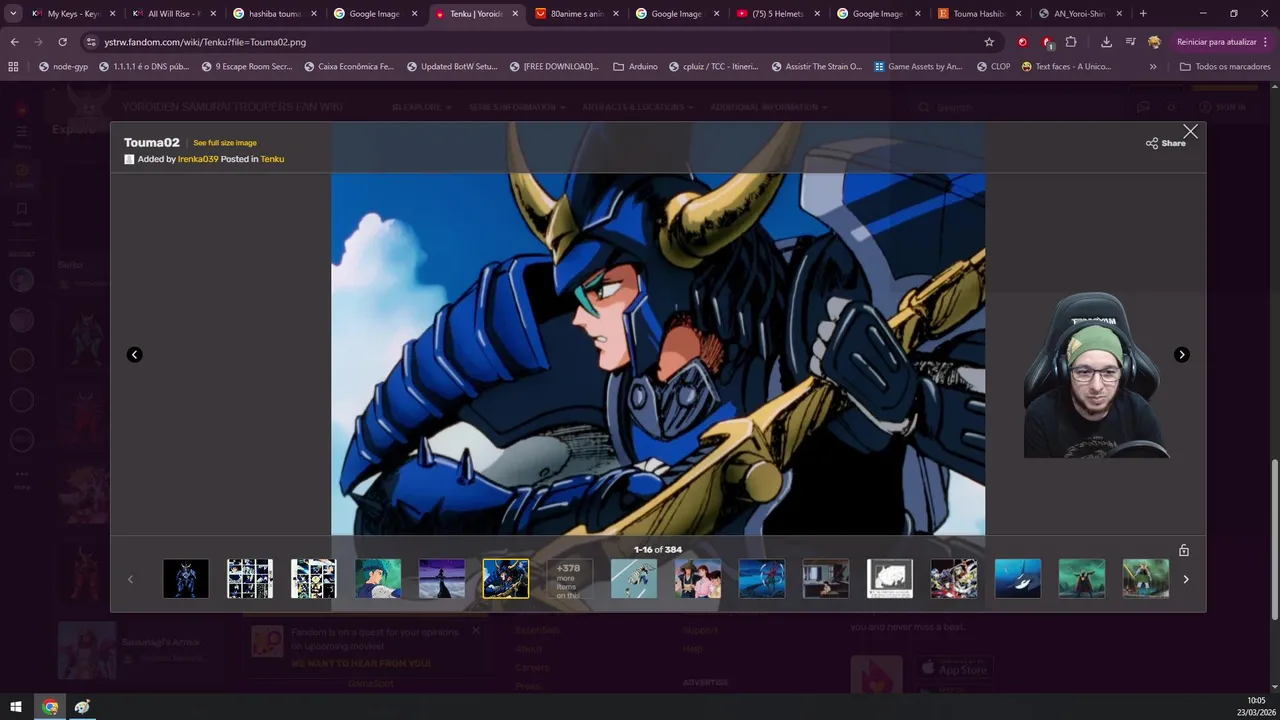
Task: Show hidden bookmarks with the » chevron
Action: tap(1153, 66)
